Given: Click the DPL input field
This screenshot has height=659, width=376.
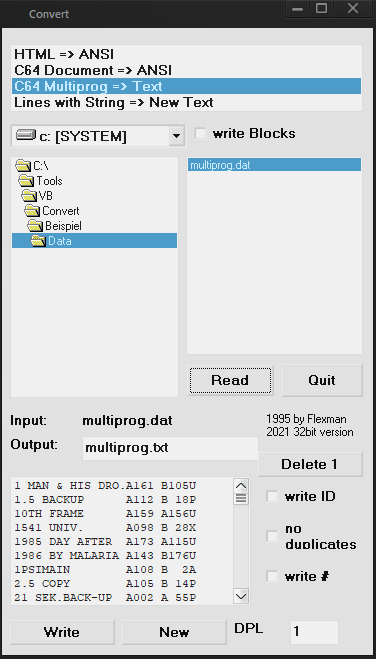Looking at the screenshot, I should click(x=314, y=632).
